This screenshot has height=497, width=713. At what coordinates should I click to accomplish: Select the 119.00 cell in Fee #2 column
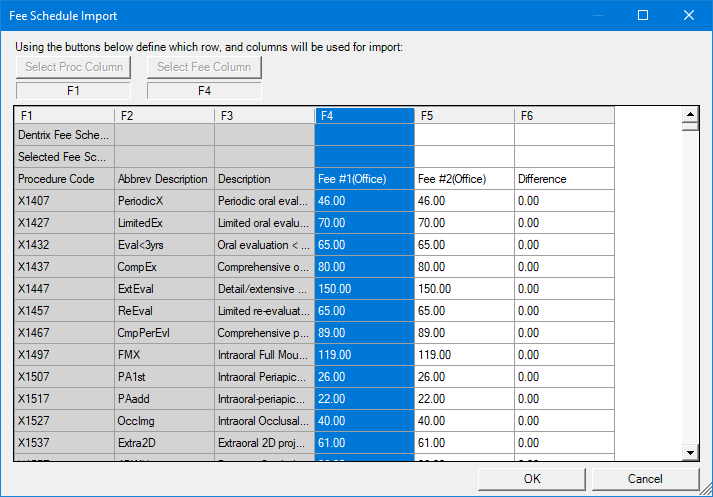point(464,355)
